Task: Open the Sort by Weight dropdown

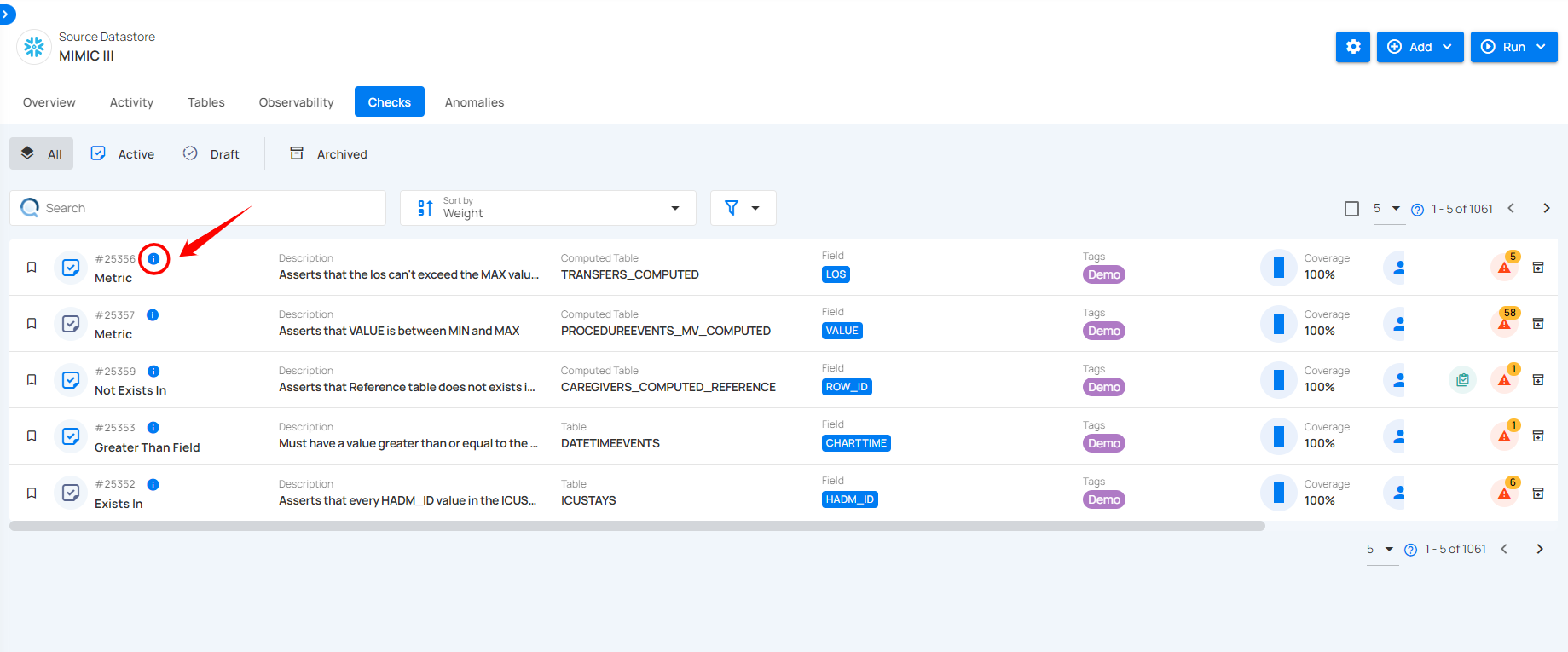Action: click(x=548, y=208)
